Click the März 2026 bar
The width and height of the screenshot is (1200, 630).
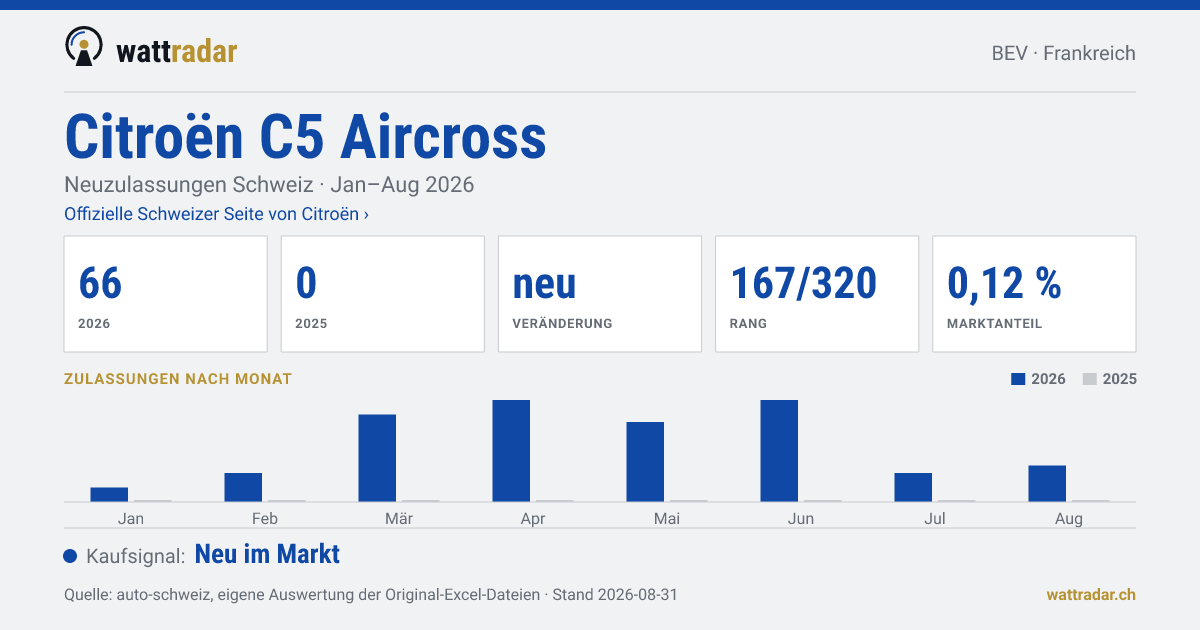377,458
